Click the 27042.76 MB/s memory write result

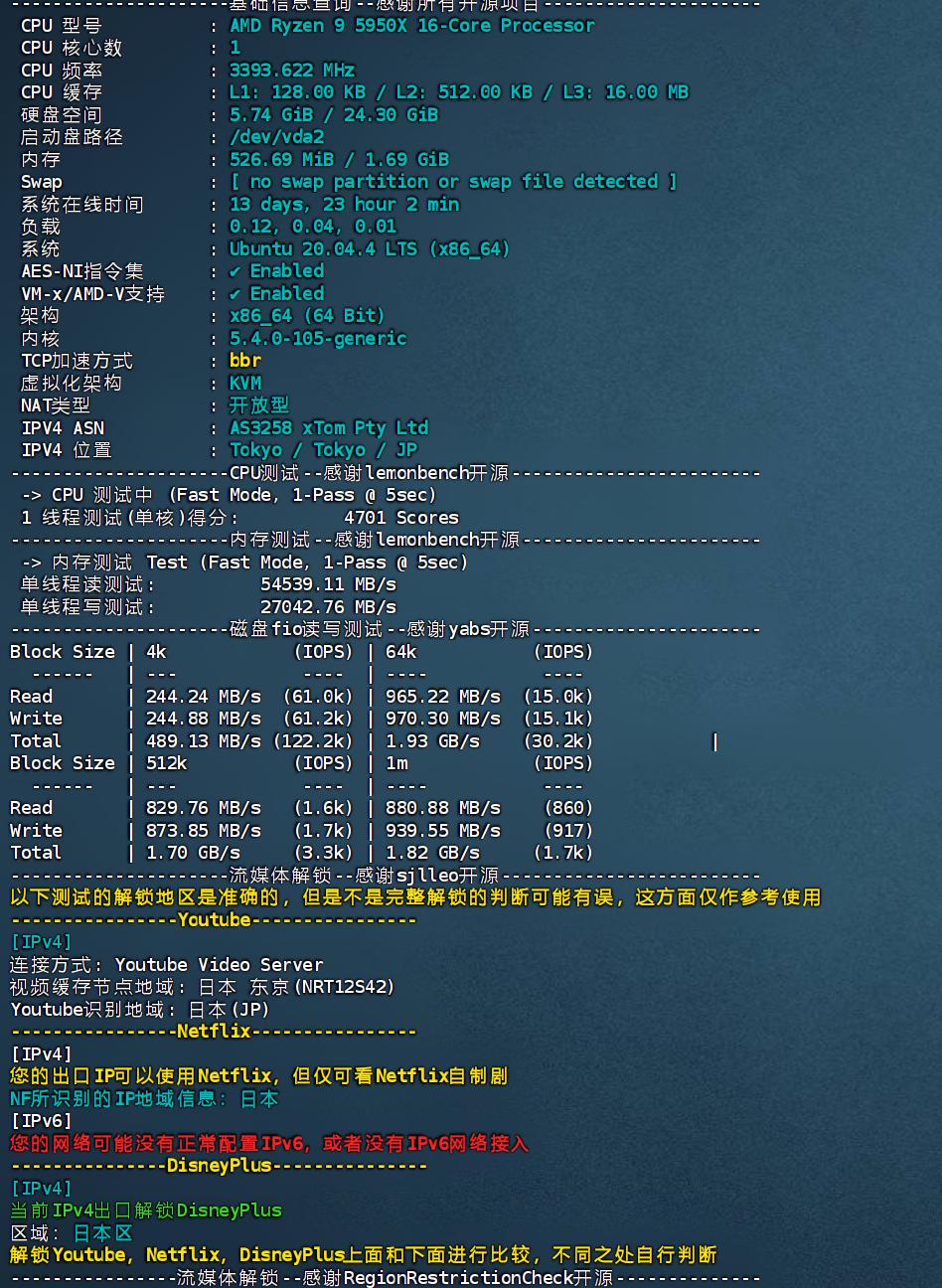[x=328, y=607]
